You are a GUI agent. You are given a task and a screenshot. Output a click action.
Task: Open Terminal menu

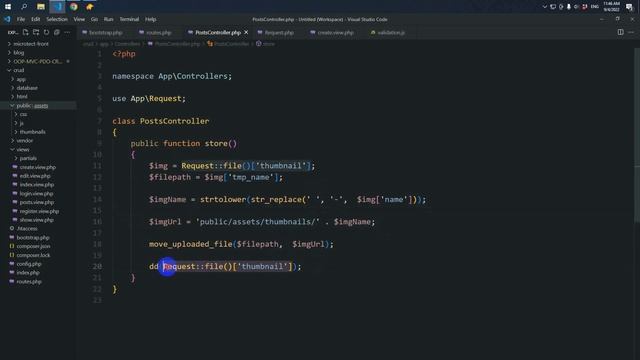coord(129,19)
